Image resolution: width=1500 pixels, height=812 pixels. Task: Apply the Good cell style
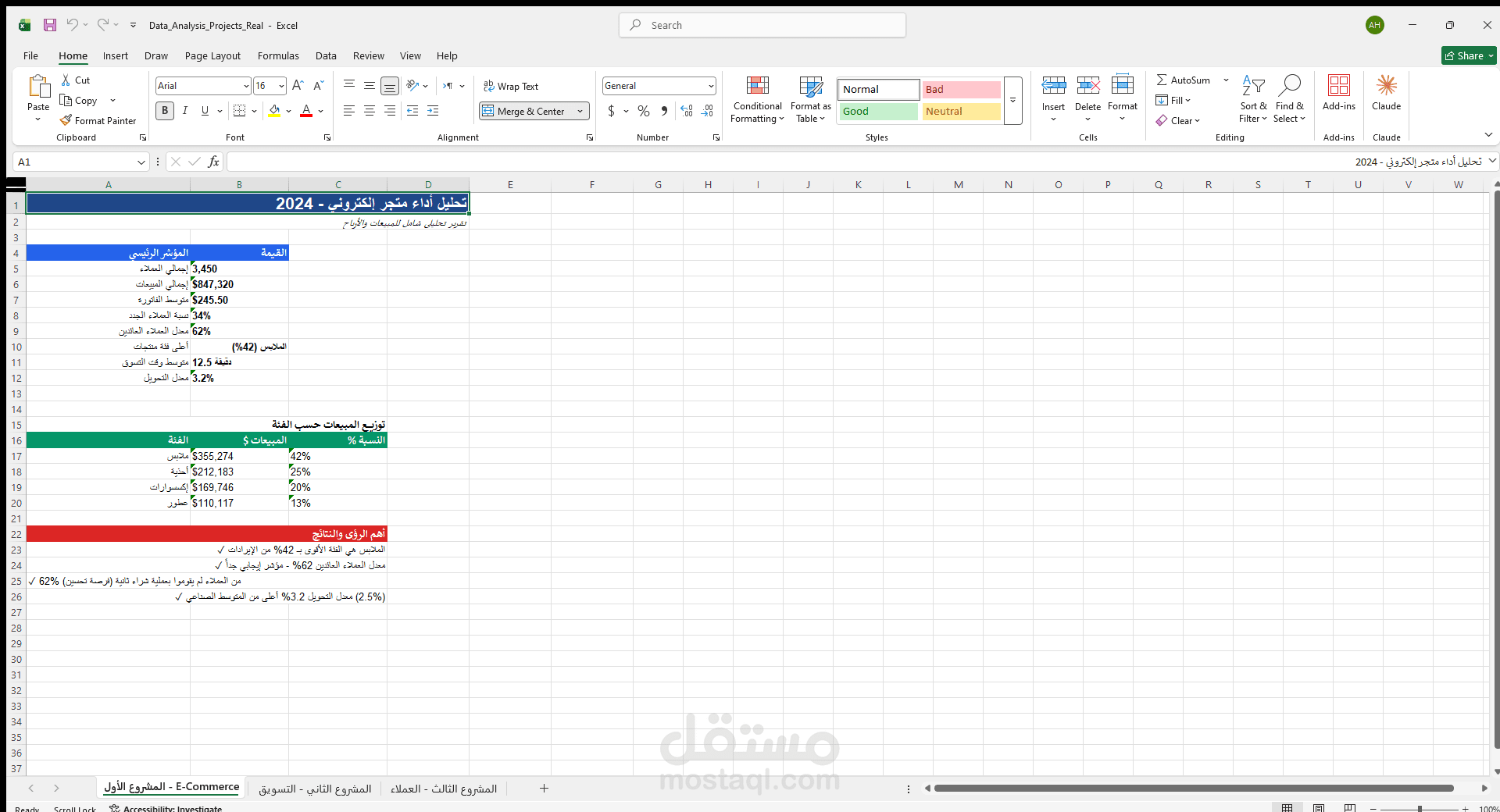pyautogui.click(x=879, y=112)
